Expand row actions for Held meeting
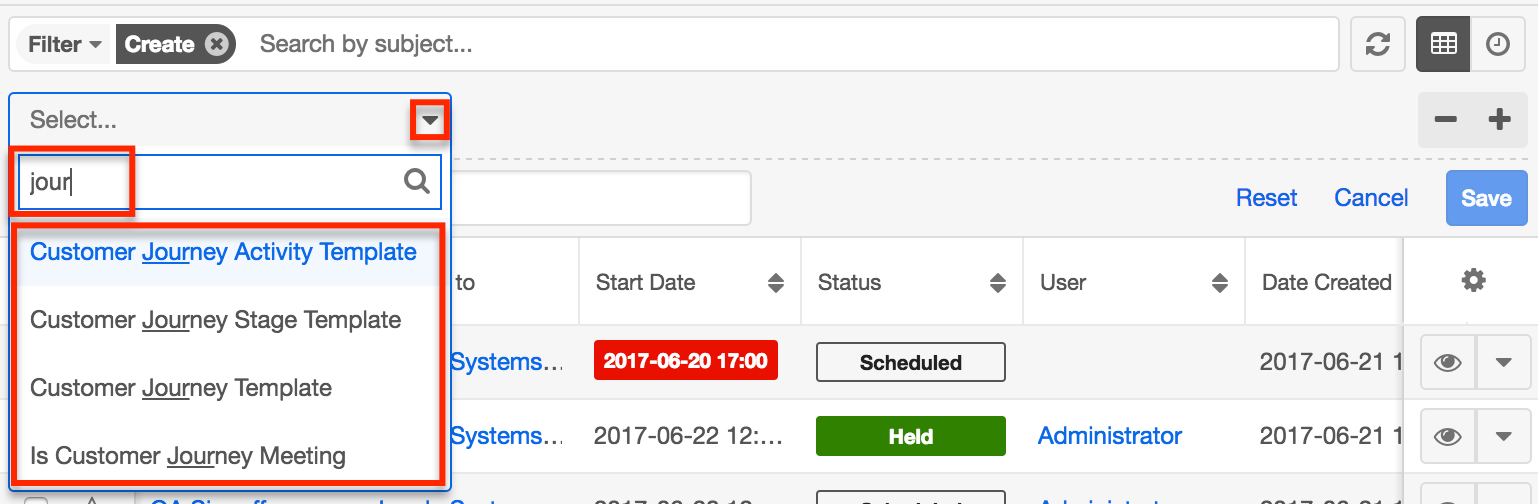 tap(1503, 436)
